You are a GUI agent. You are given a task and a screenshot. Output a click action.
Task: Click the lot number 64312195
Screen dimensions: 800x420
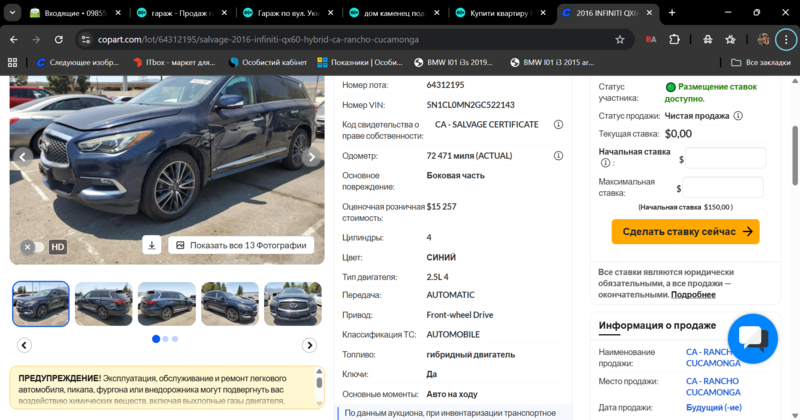[445, 85]
